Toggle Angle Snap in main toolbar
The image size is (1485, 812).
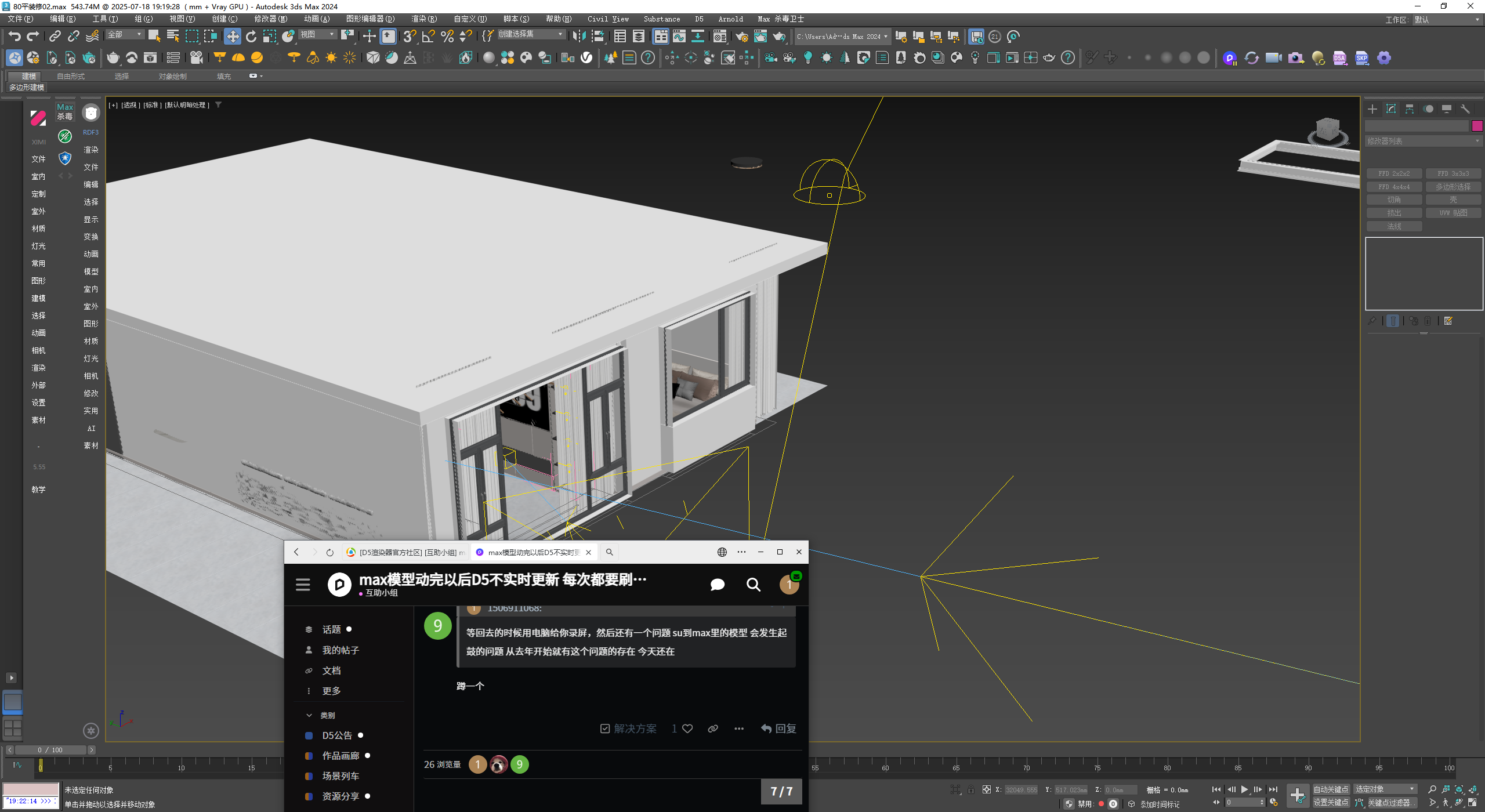[x=428, y=37]
